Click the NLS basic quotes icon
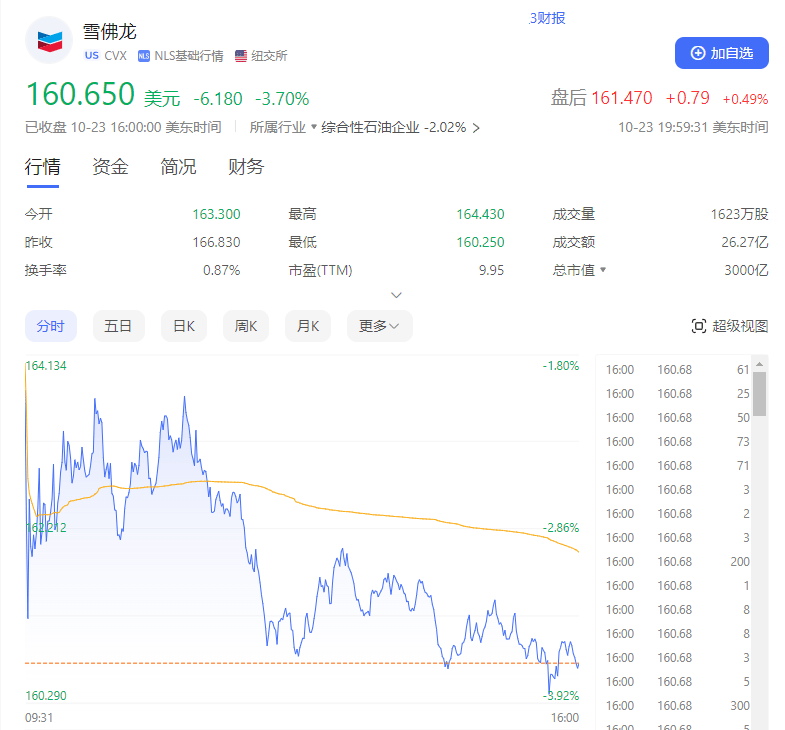Image resolution: width=785 pixels, height=730 pixels. [x=144, y=56]
